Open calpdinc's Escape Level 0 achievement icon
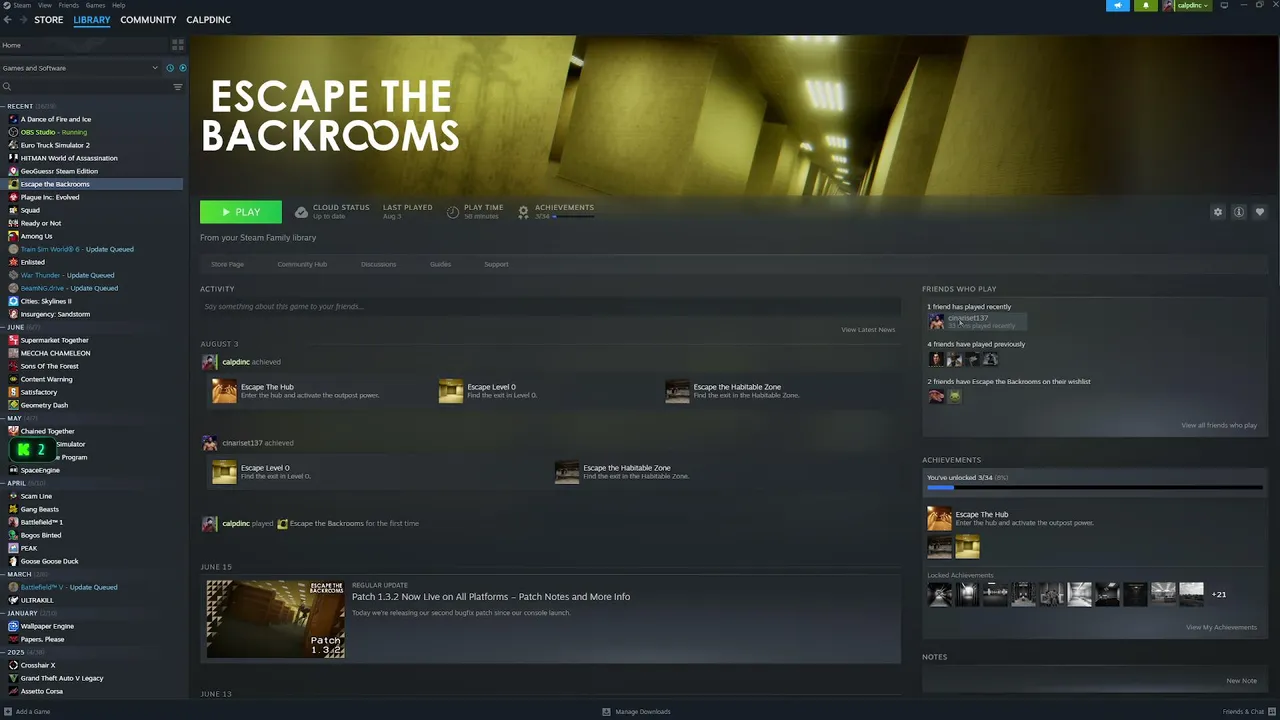1280x720 pixels. [451, 391]
